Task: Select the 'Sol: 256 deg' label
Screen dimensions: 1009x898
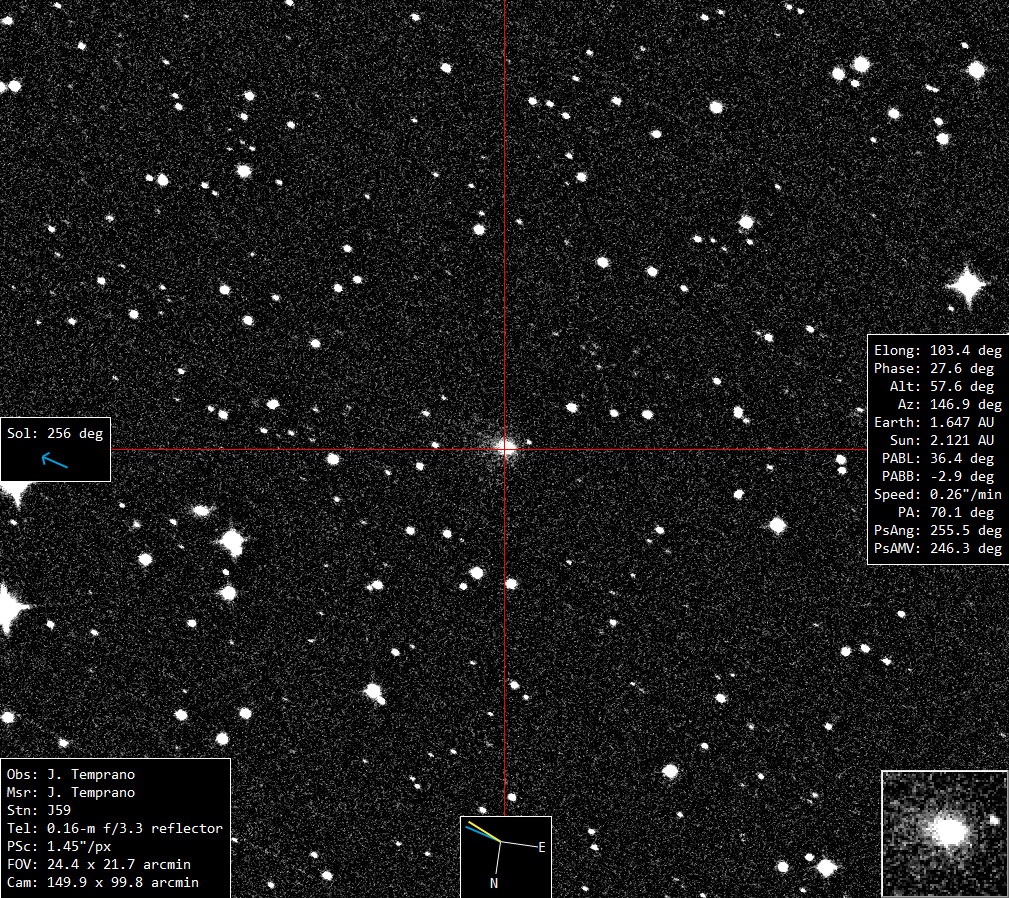Action: pyautogui.click(x=55, y=434)
